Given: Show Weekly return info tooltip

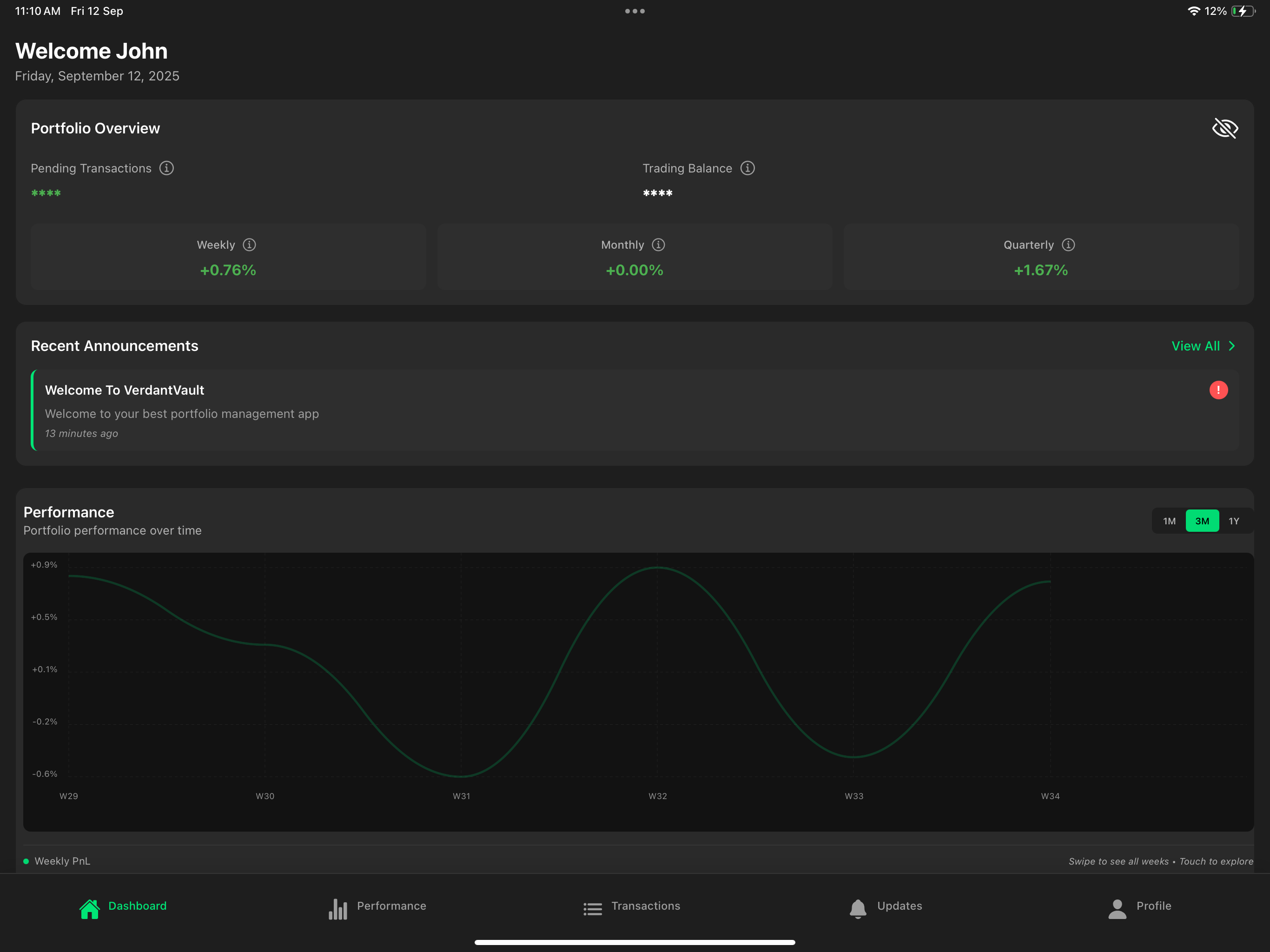Looking at the screenshot, I should tap(249, 245).
